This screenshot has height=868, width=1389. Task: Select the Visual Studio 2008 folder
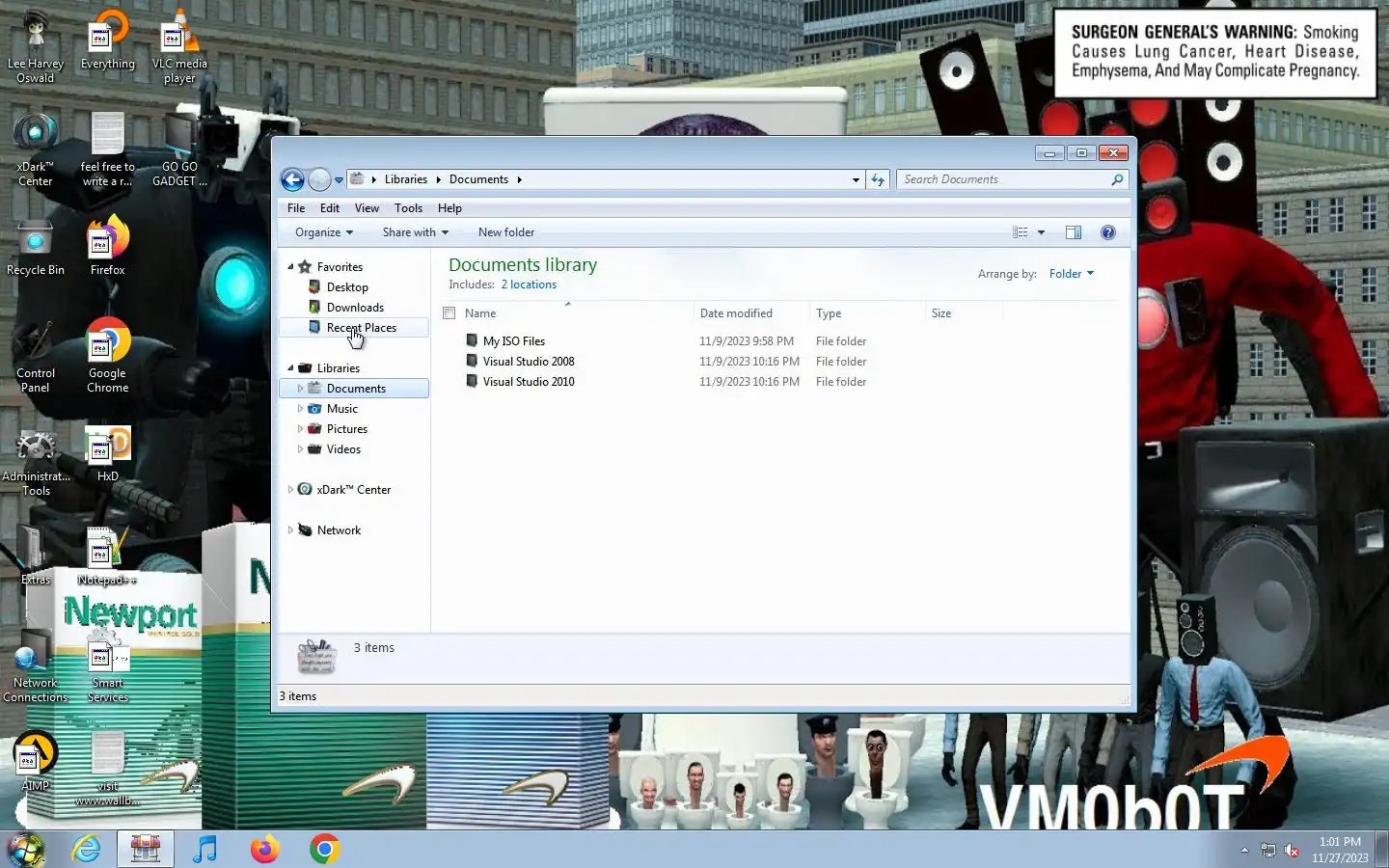coord(529,362)
